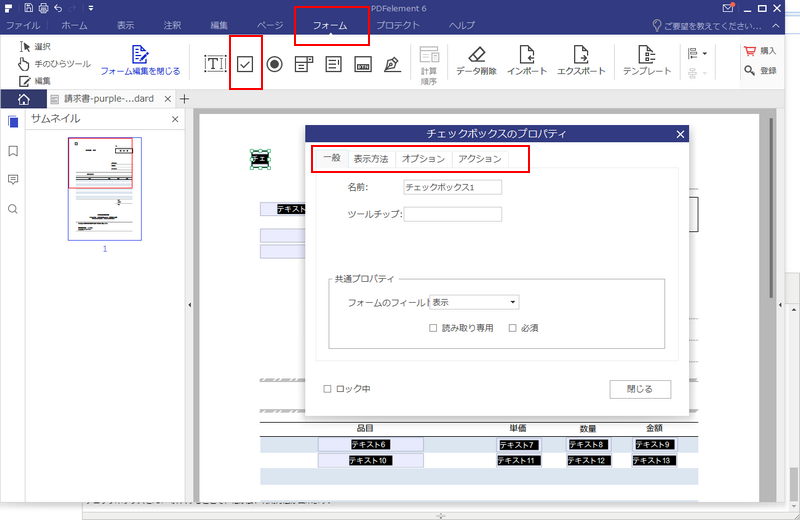The height and width of the screenshot is (520, 800).
Task: Select the list box form tool
Action: (334, 64)
